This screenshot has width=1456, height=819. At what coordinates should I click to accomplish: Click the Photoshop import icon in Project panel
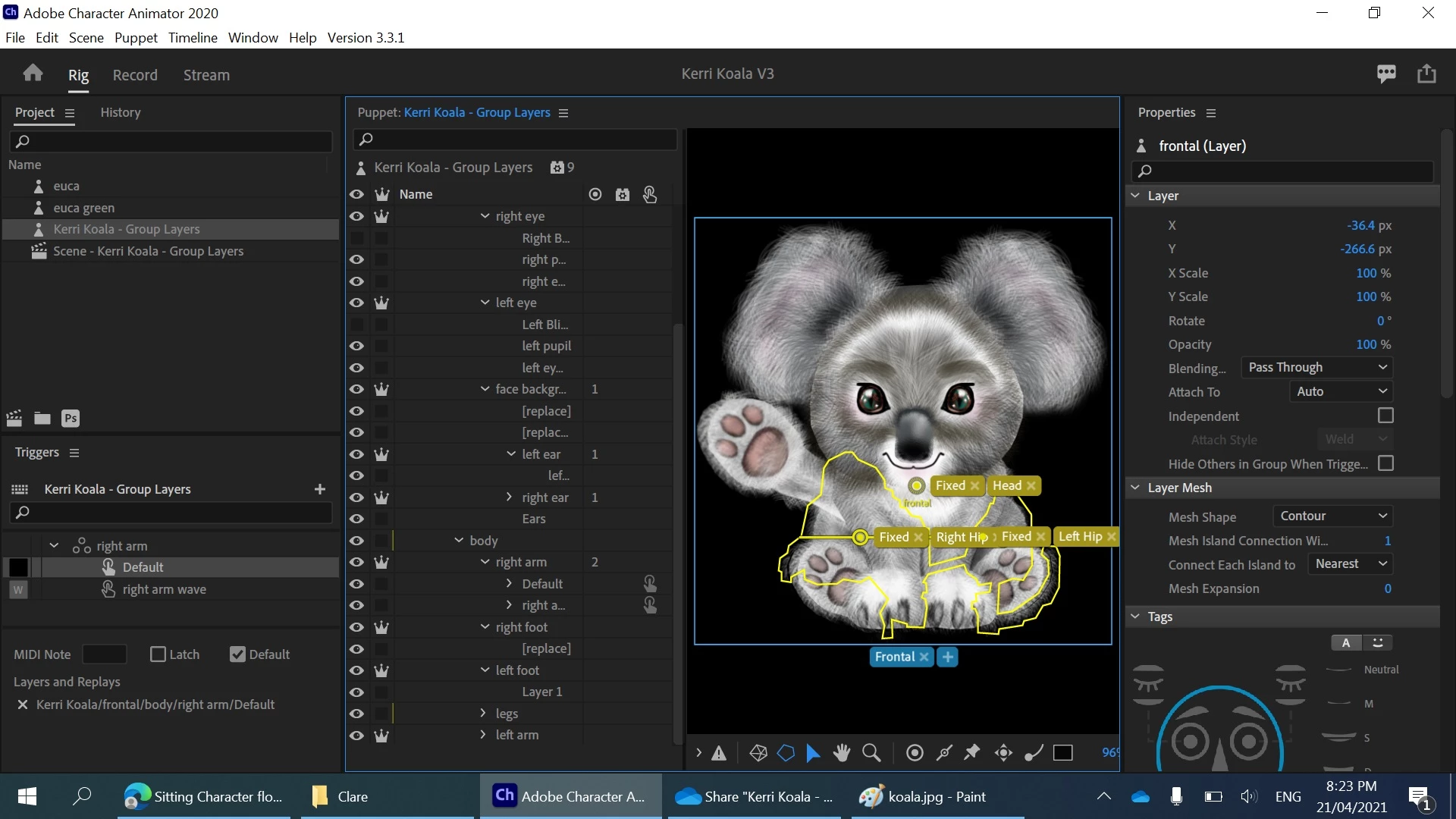(x=71, y=419)
